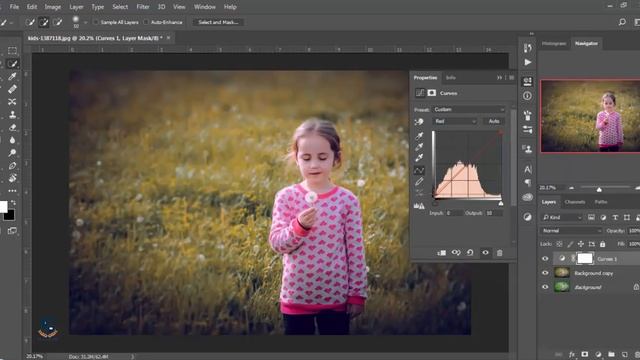The height and width of the screenshot is (360, 640).
Task: Toggle Curves adjustment visibility eye in Properties
Action: coord(485,253)
